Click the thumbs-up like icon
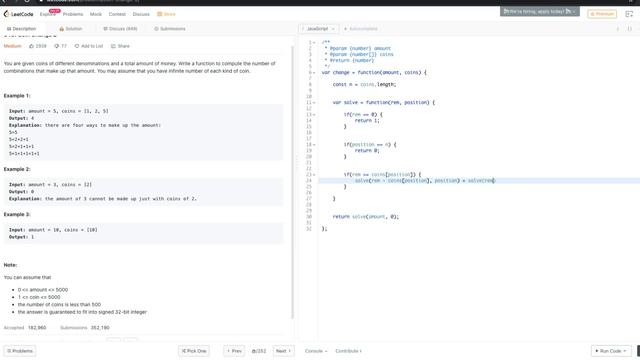 (x=31, y=46)
